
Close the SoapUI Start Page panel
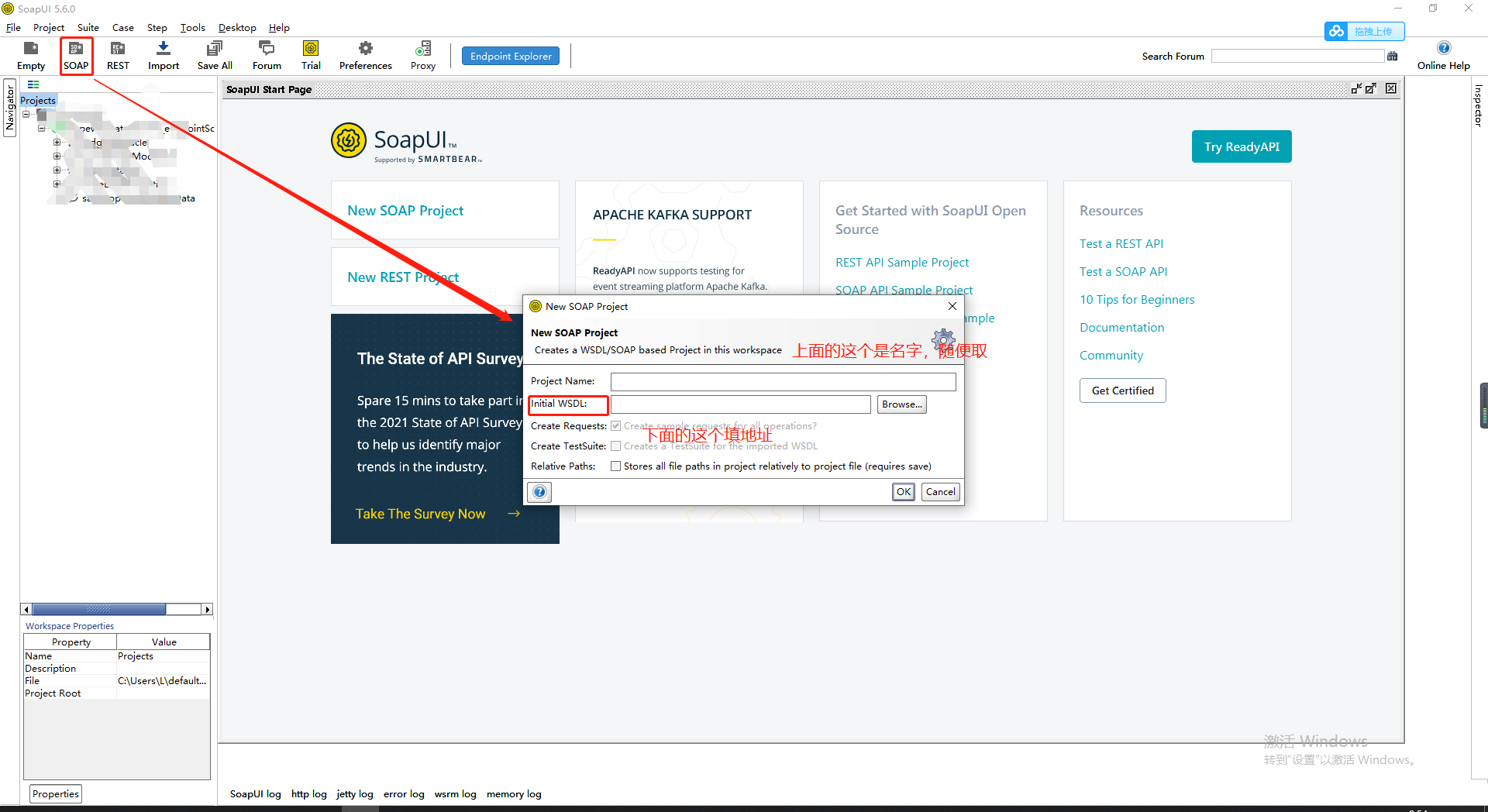pyautogui.click(x=1391, y=88)
